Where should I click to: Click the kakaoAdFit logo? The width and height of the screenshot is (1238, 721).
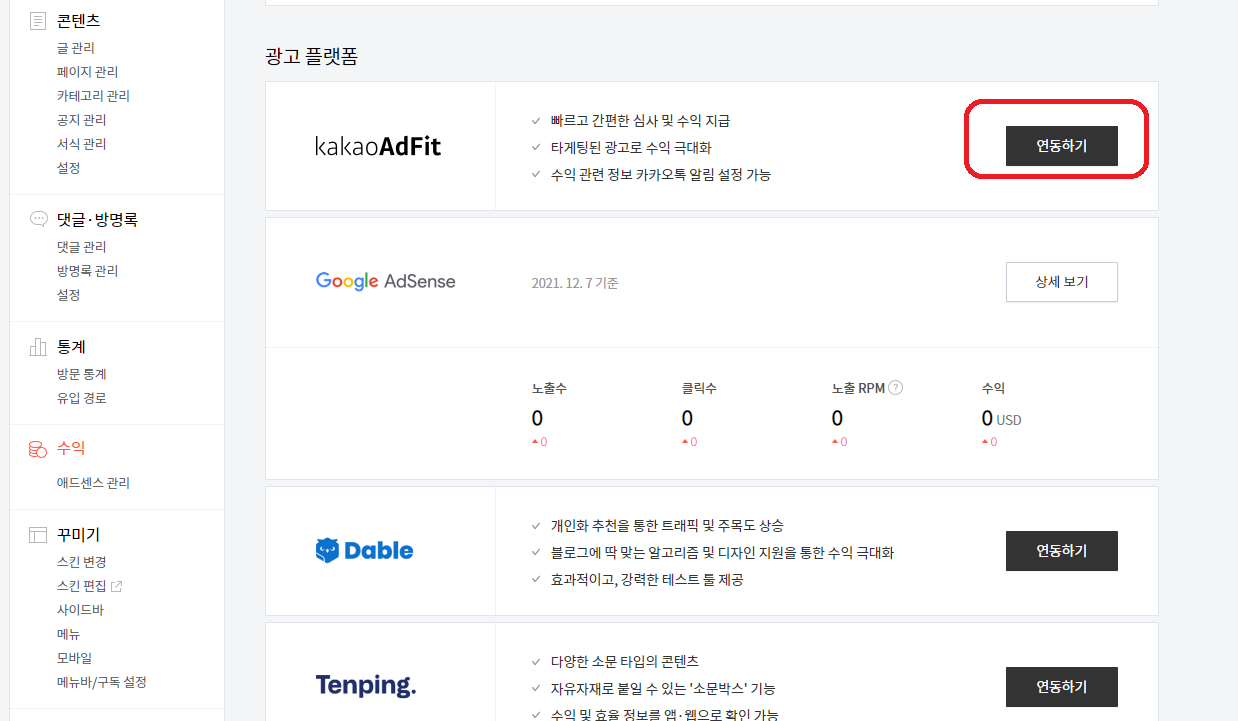coord(378,146)
